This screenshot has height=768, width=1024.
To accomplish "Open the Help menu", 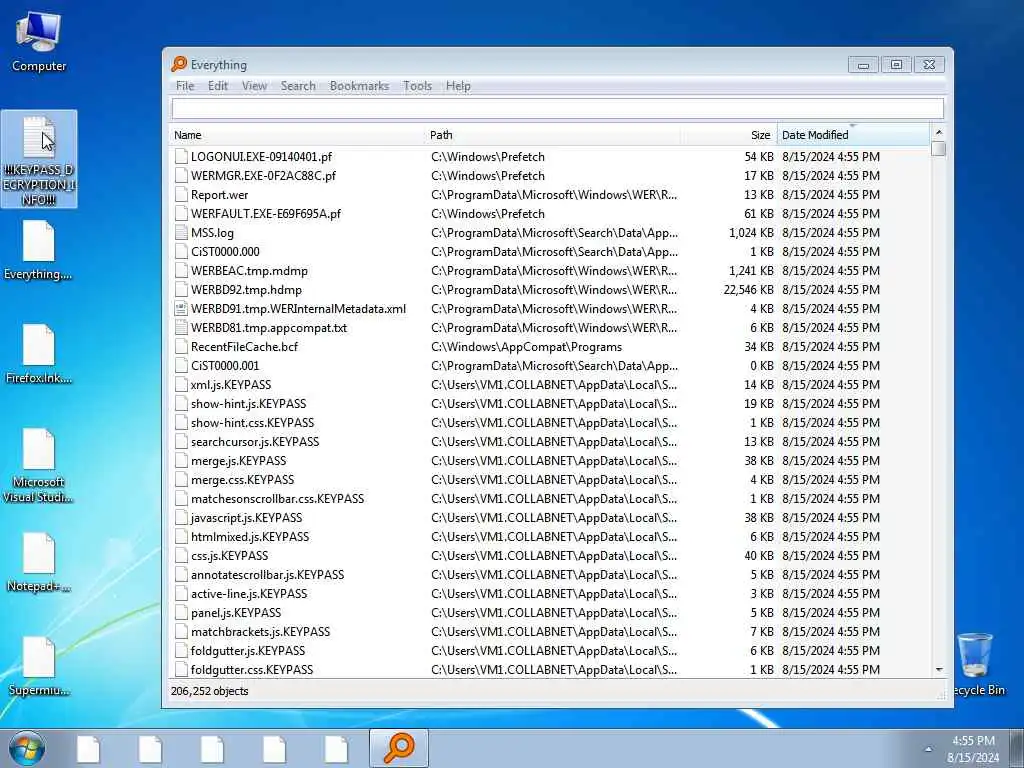I will 458,86.
